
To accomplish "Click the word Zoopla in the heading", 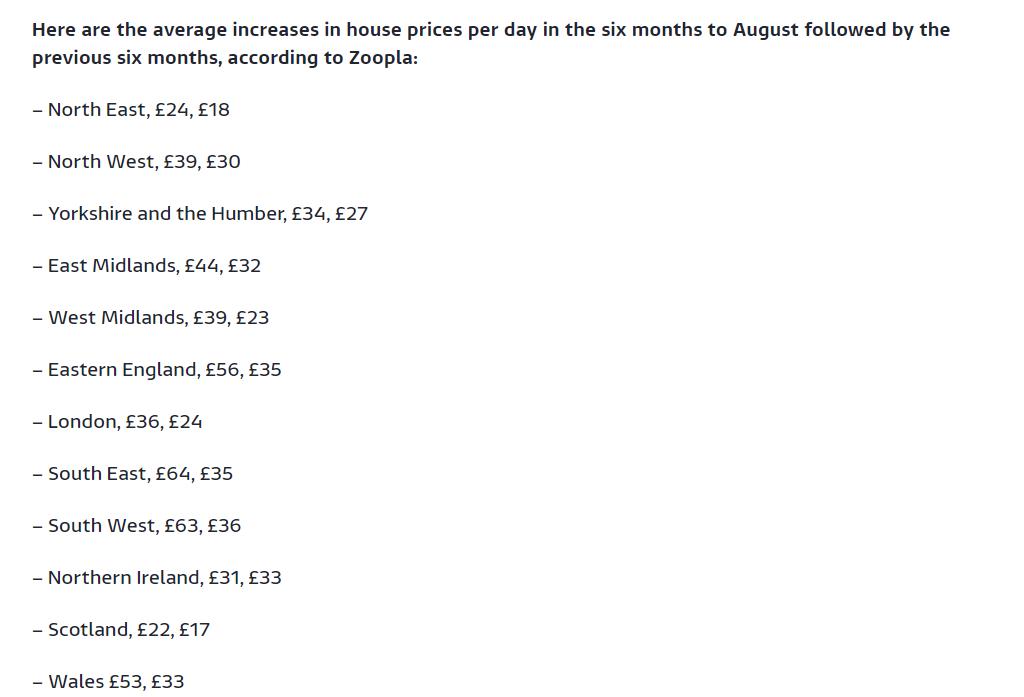I will pos(381,57).
